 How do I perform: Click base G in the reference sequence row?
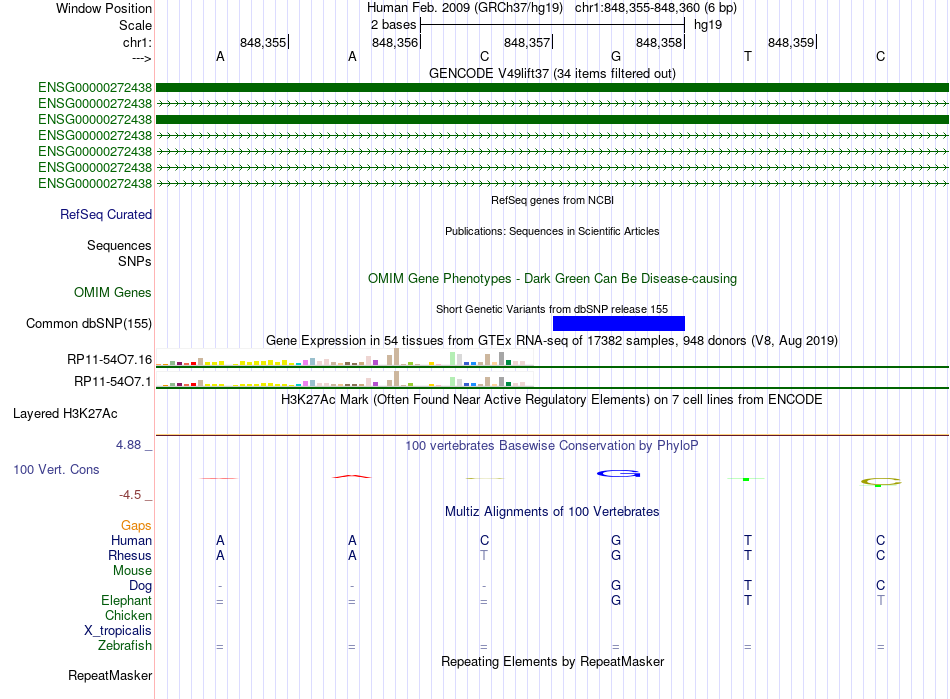[x=616, y=56]
